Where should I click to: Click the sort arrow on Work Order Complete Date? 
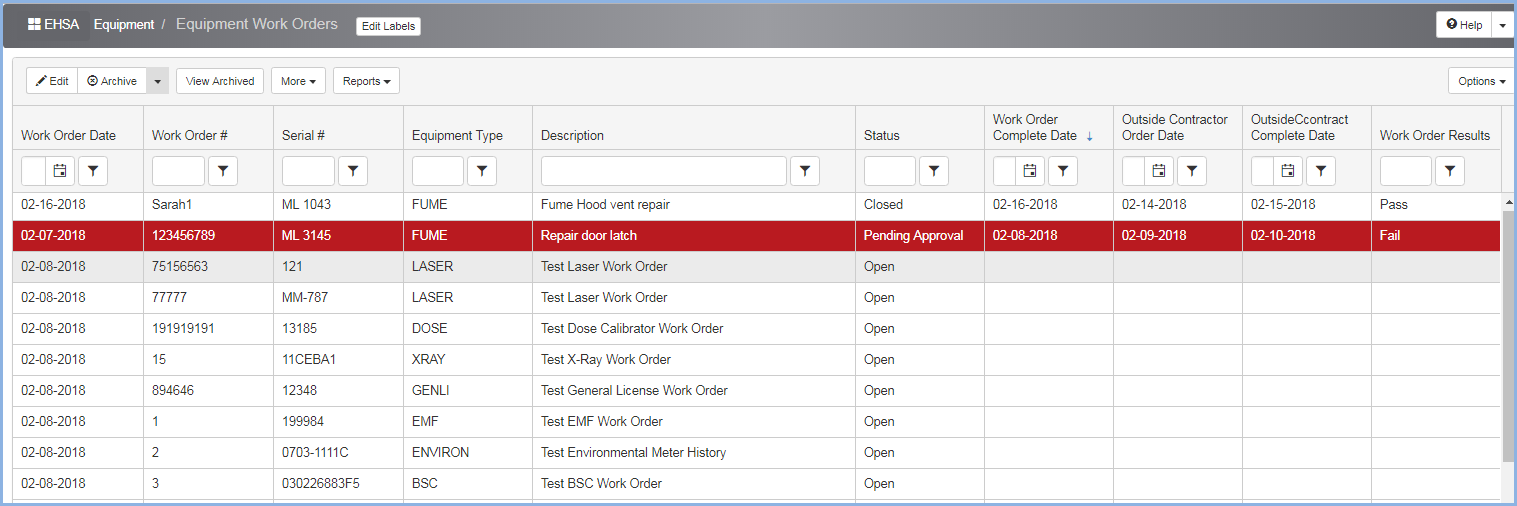[x=1089, y=136]
